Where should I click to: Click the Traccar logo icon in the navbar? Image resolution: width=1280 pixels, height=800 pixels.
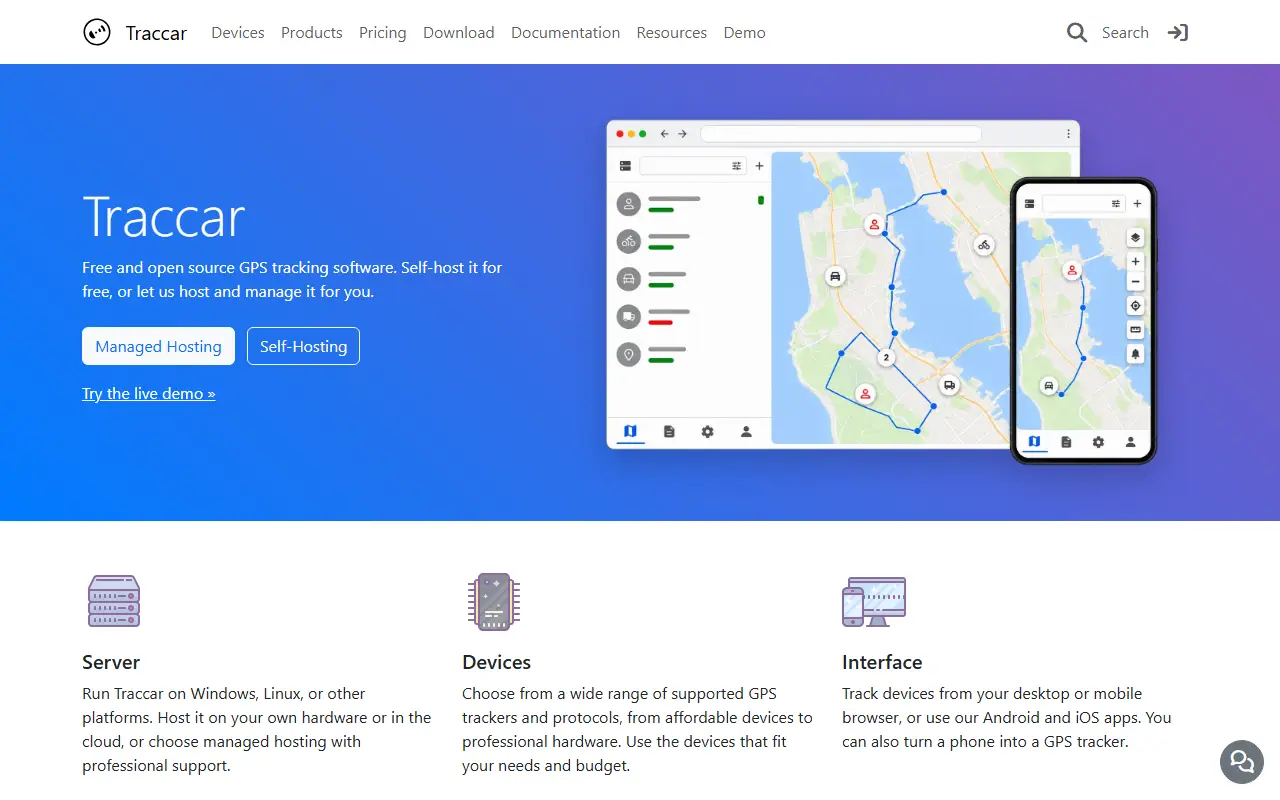pos(97,33)
